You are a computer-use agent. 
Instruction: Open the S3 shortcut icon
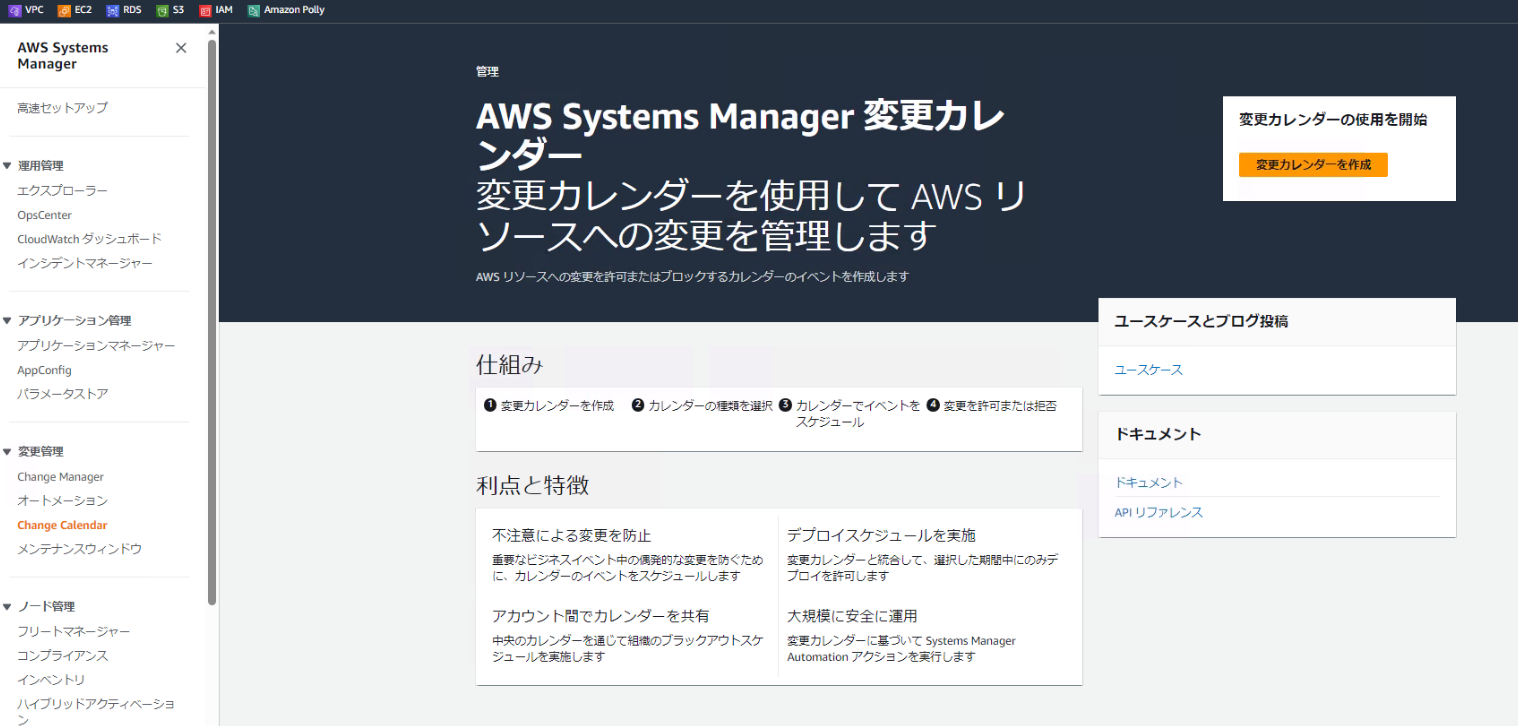pyautogui.click(x=162, y=10)
